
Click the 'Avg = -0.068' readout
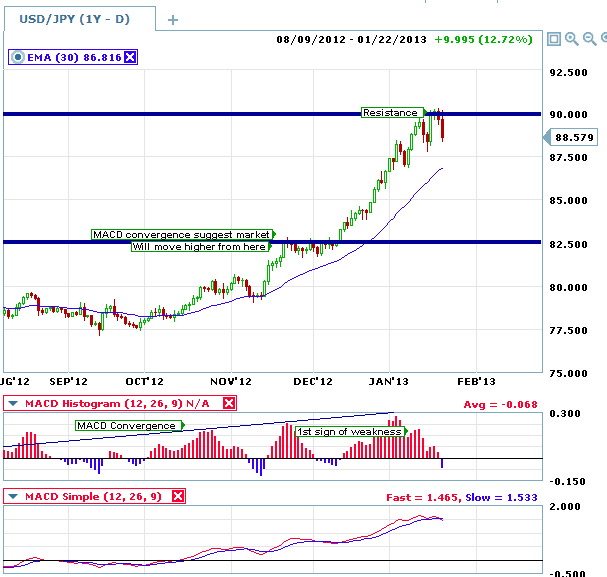(x=501, y=405)
